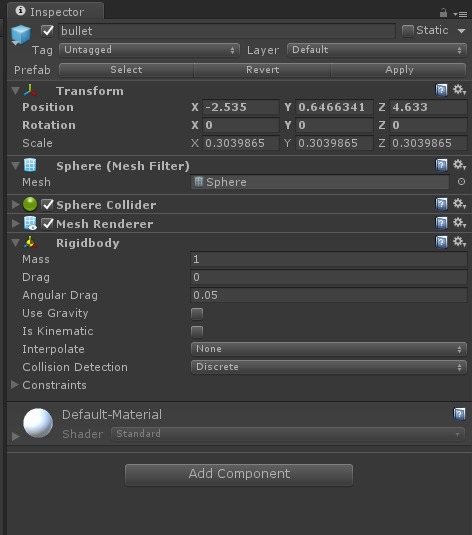The height and width of the screenshot is (535, 472).
Task: Click the Mesh field showing Sphere
Action: (x=320, y=182)
